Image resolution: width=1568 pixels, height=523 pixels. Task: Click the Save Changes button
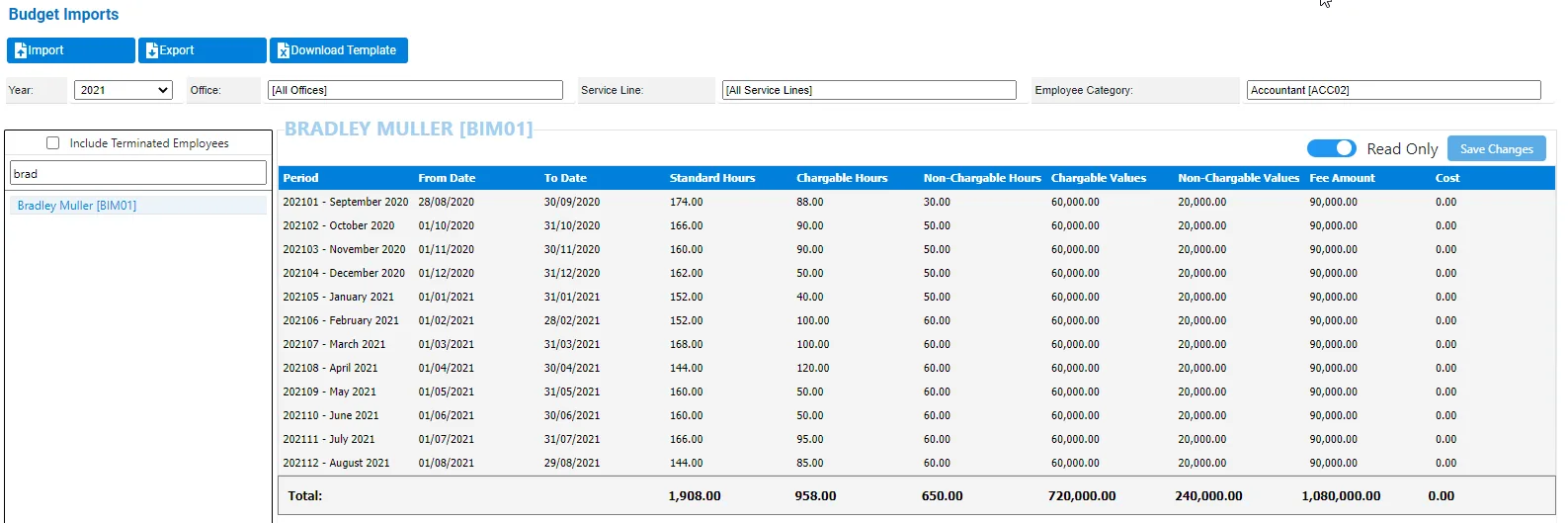[1497, 149]
